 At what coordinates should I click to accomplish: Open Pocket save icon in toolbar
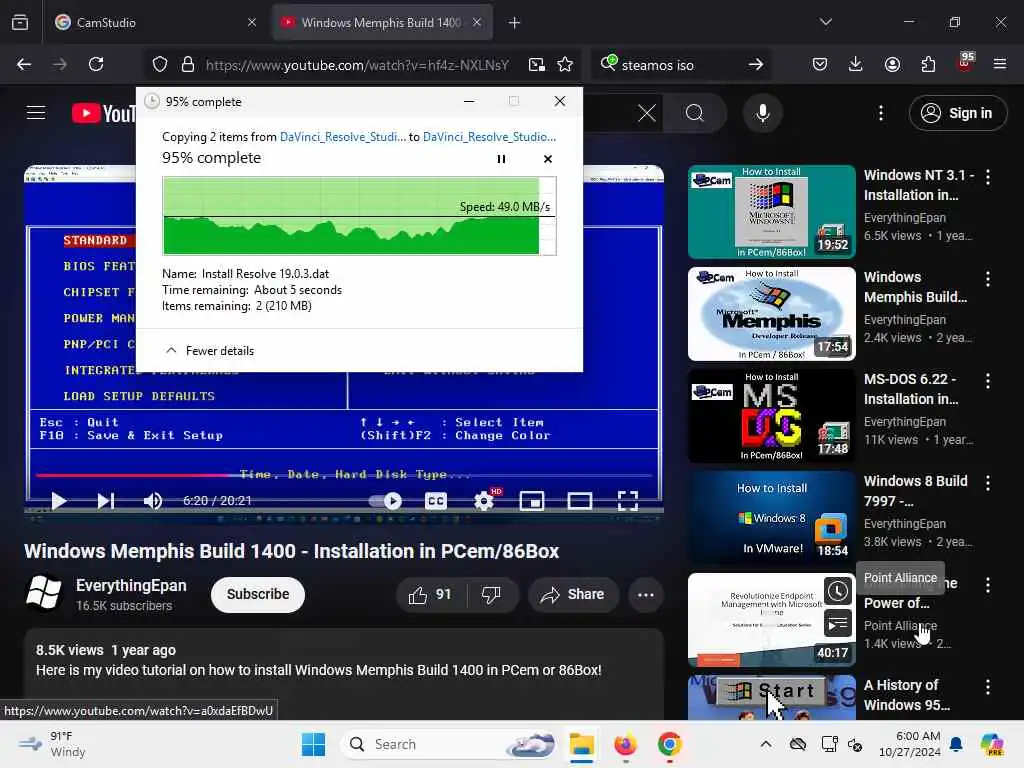pos(820,64)
